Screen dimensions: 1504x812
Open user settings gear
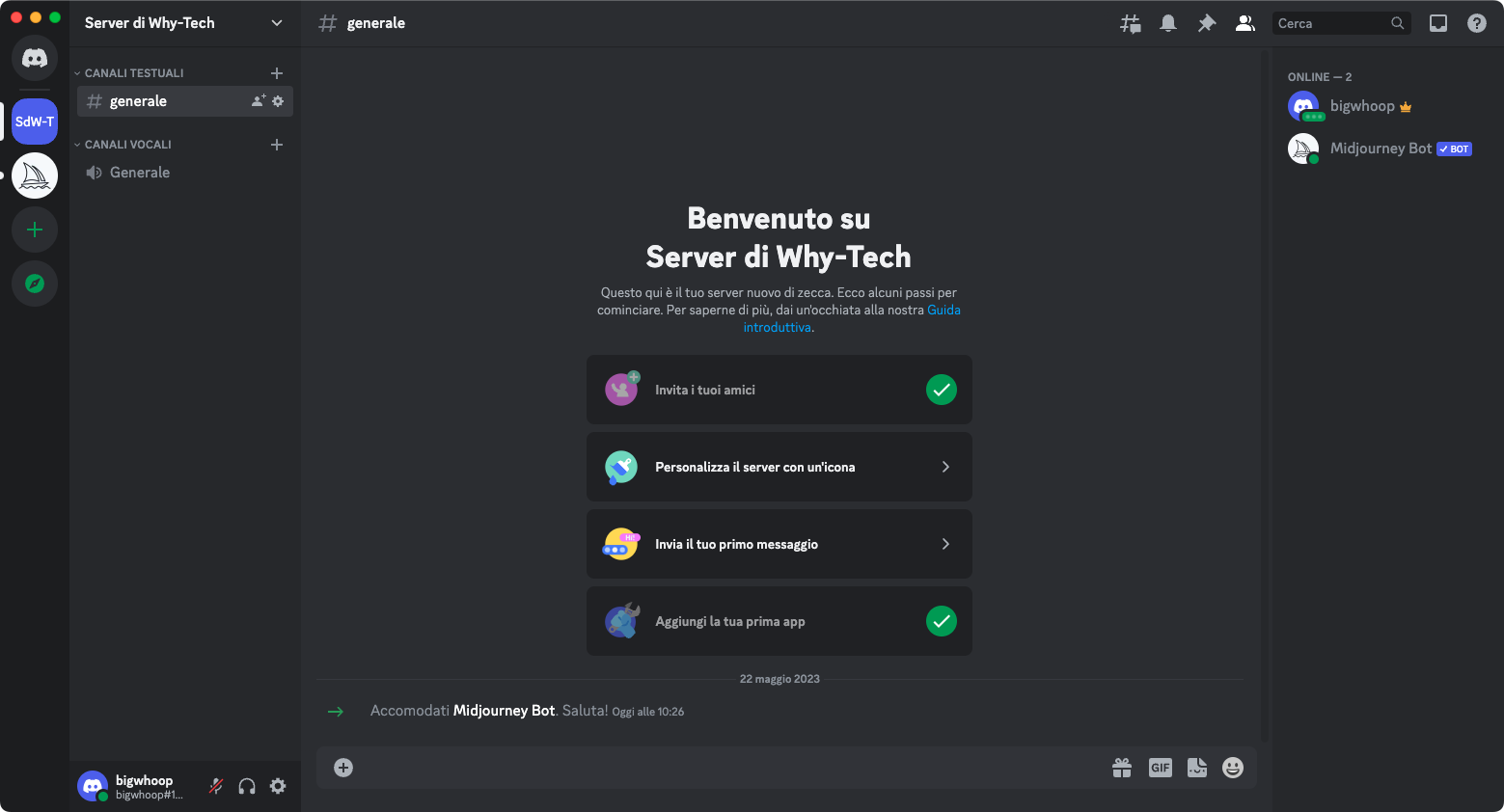coord(278,786)
